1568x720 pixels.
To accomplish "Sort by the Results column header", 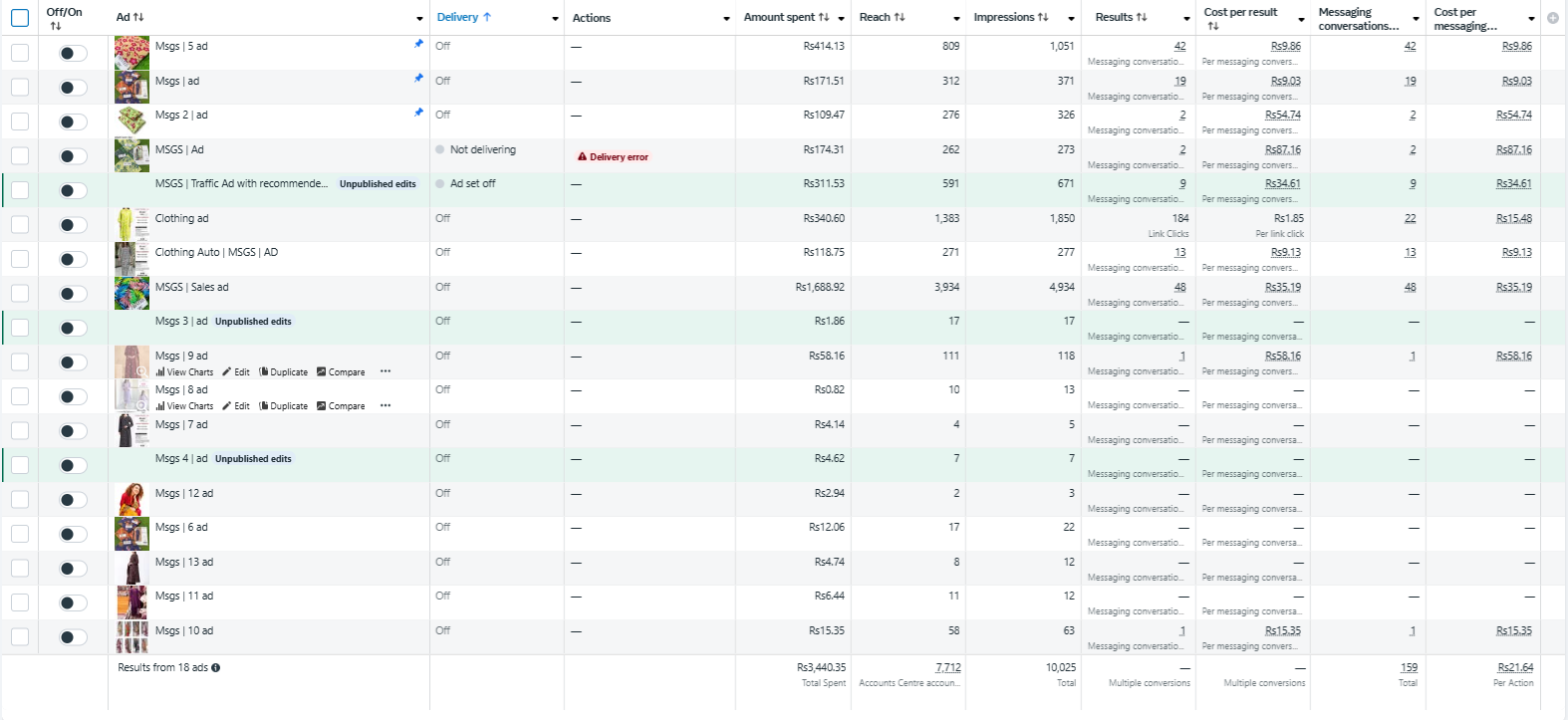I will tap(1121, 18).
